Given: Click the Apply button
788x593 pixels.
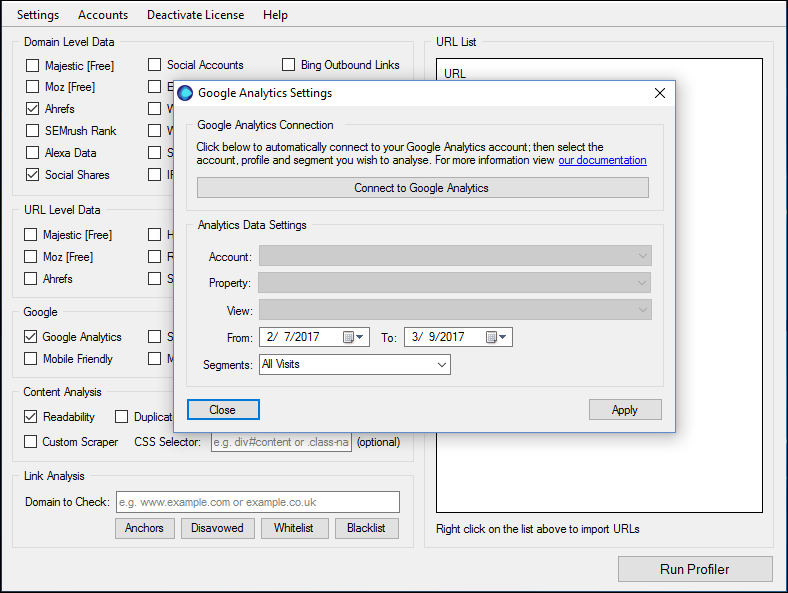Looking at the screenshot, I should 625,410.
